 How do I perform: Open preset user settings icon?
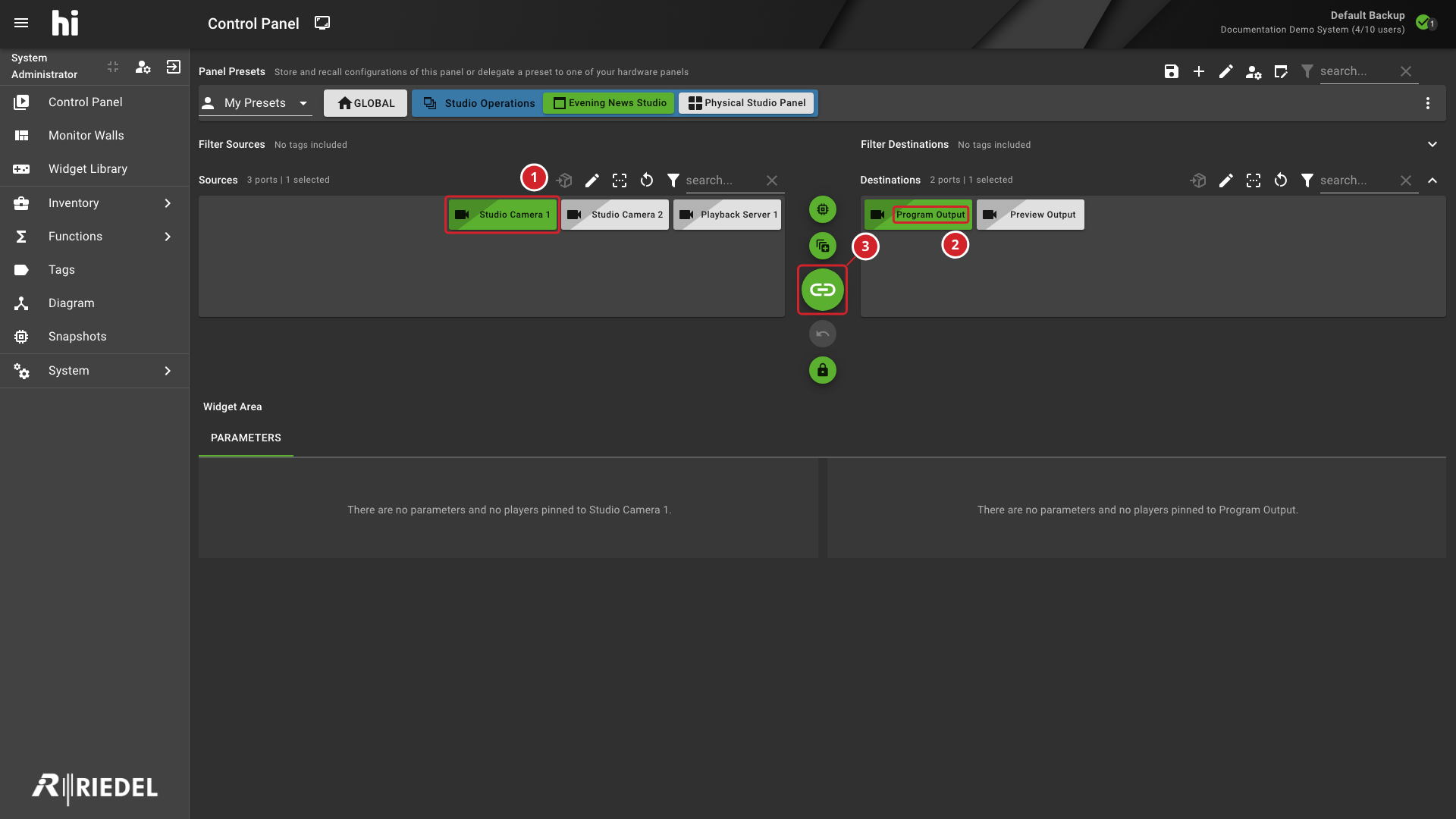point(1254,72)
